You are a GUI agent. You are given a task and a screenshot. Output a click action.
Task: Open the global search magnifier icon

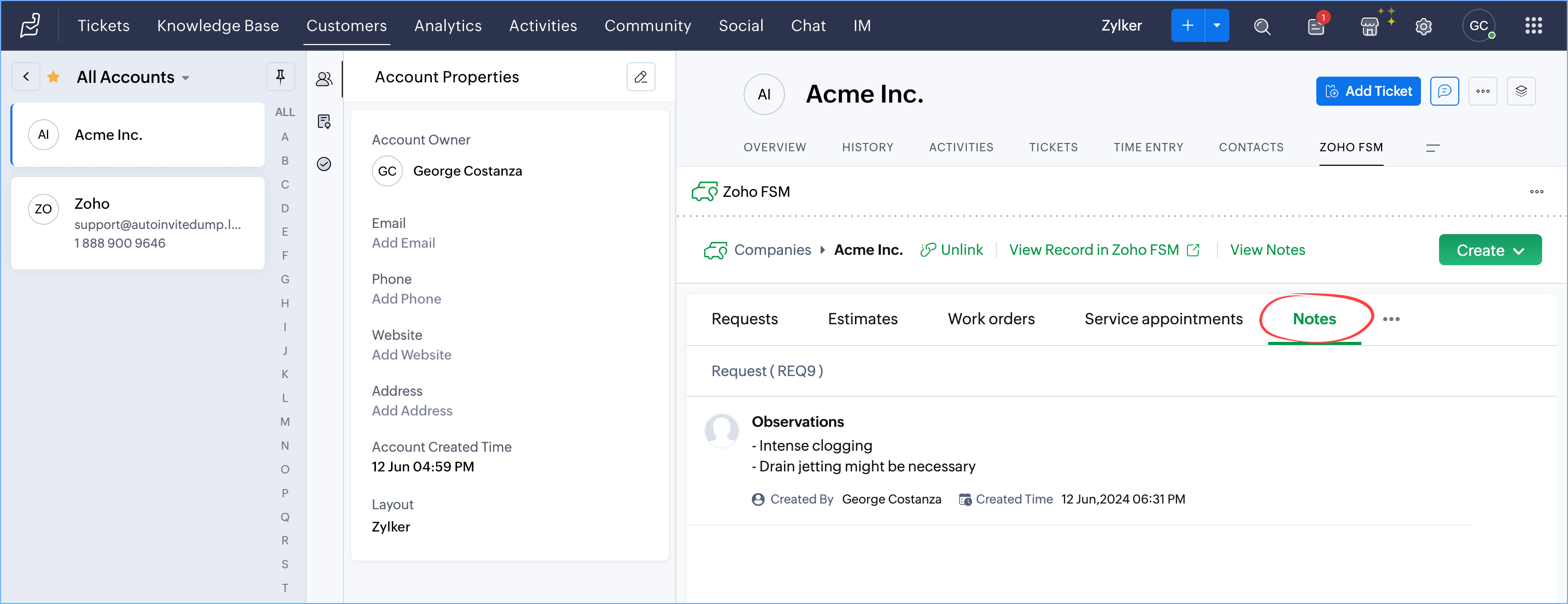[x=1262, y=26]
